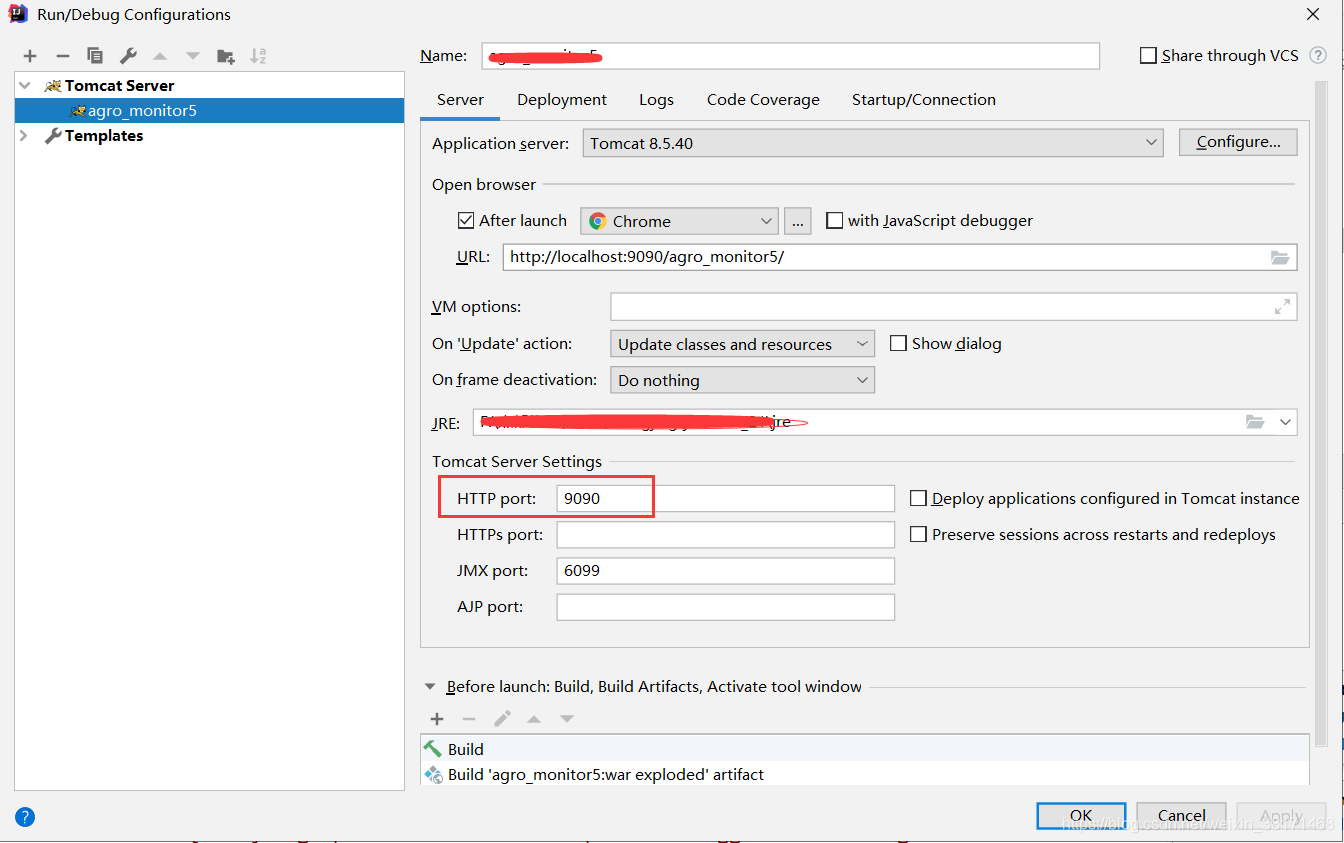
Task: Add new configuration with plus icon
Action: pos(30,56)
